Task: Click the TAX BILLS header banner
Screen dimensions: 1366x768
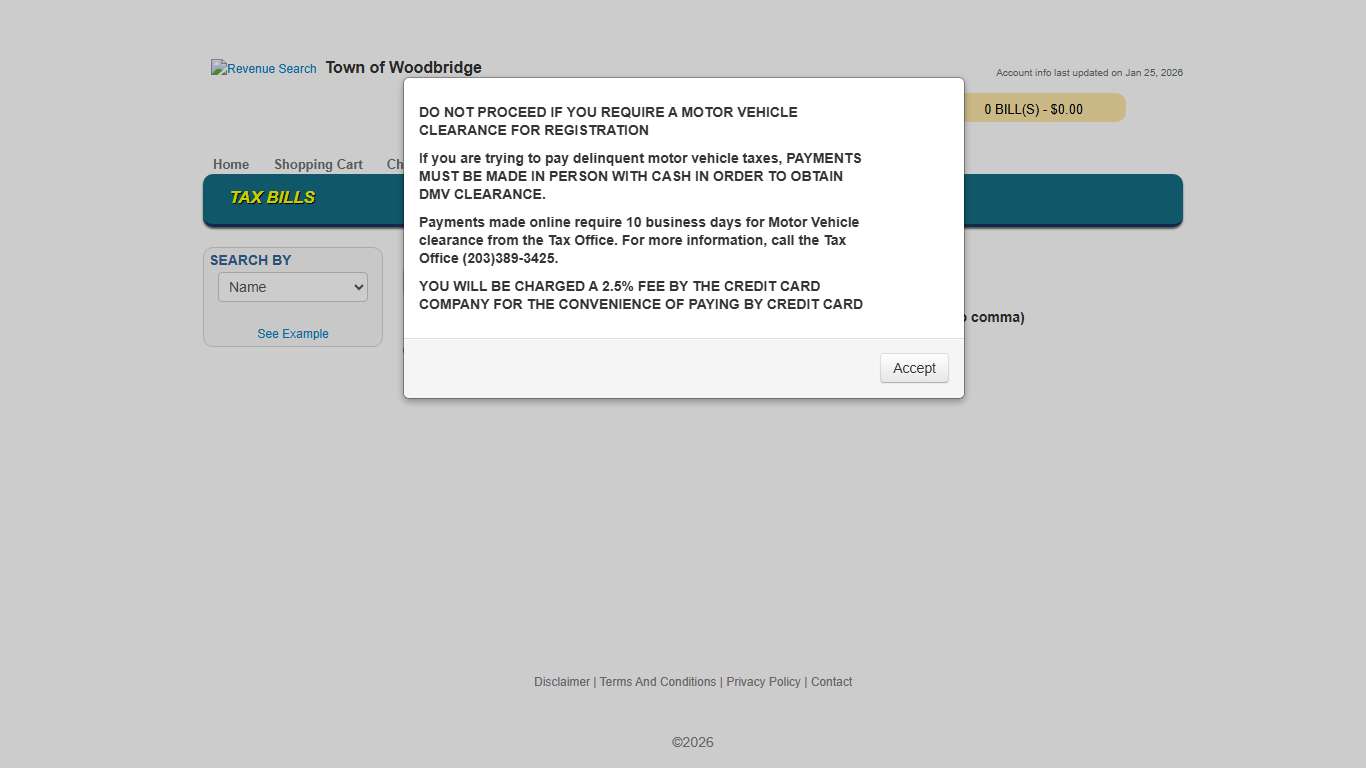Action: tap(273, 197)
